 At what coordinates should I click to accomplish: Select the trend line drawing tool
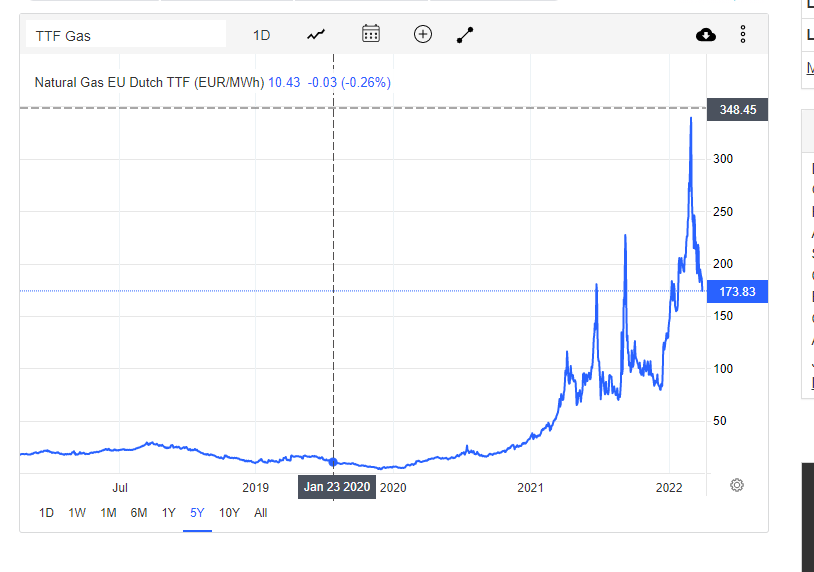point(465,35)
